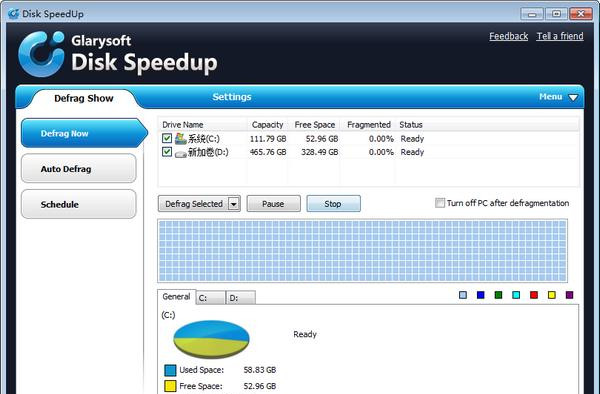600x394 pixels.
Task: Click the yellow legend swatch
Action: pos(552,295)
